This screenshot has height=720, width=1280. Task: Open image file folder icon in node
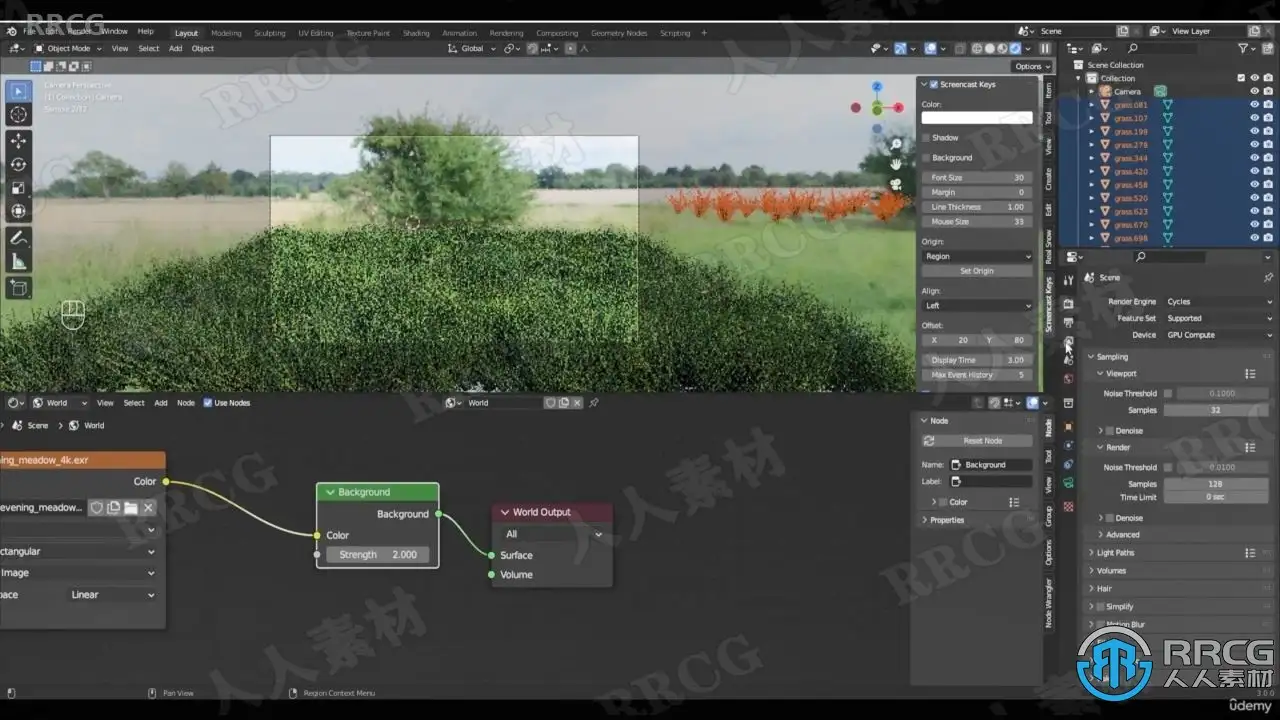click(131, 508)
